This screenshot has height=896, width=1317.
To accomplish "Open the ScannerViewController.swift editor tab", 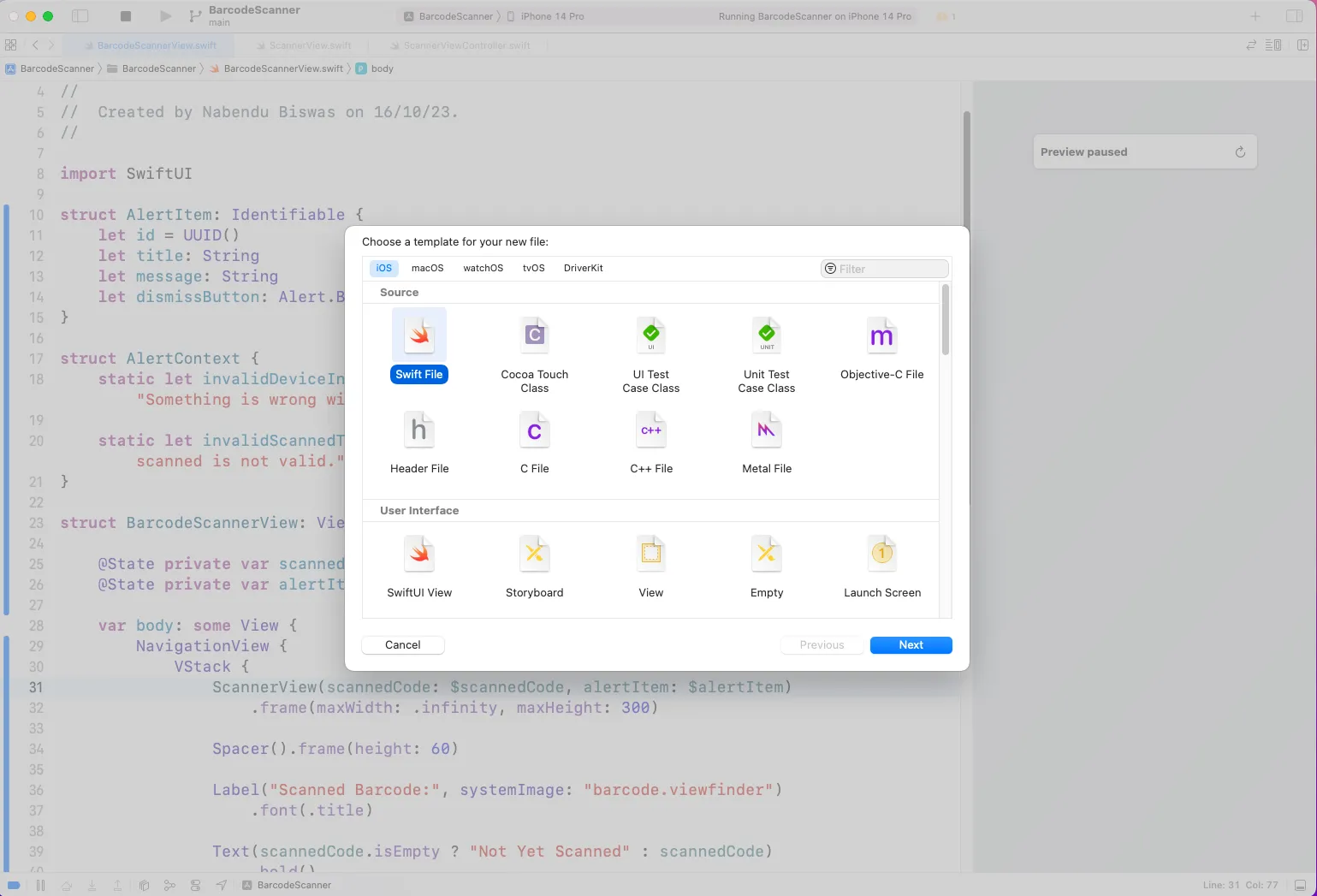I will click(x=460, y=45).
